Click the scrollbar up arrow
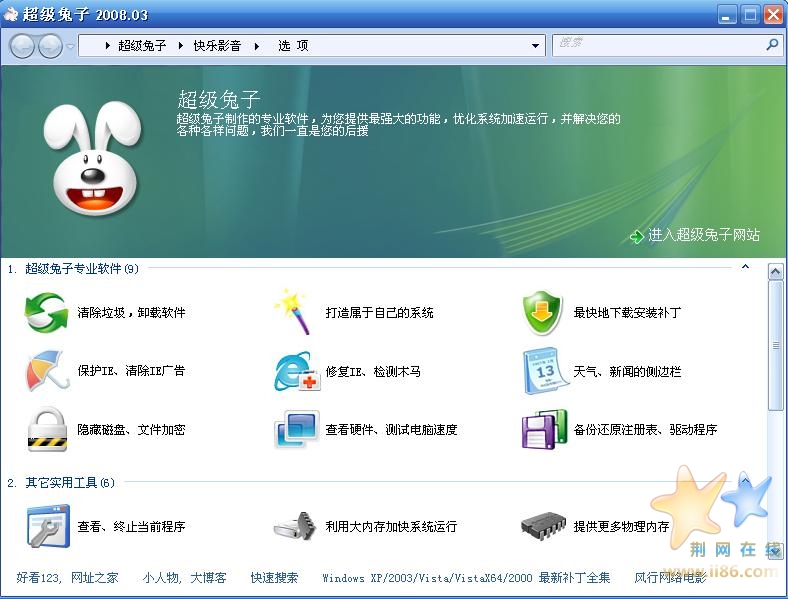 point(775,272)
